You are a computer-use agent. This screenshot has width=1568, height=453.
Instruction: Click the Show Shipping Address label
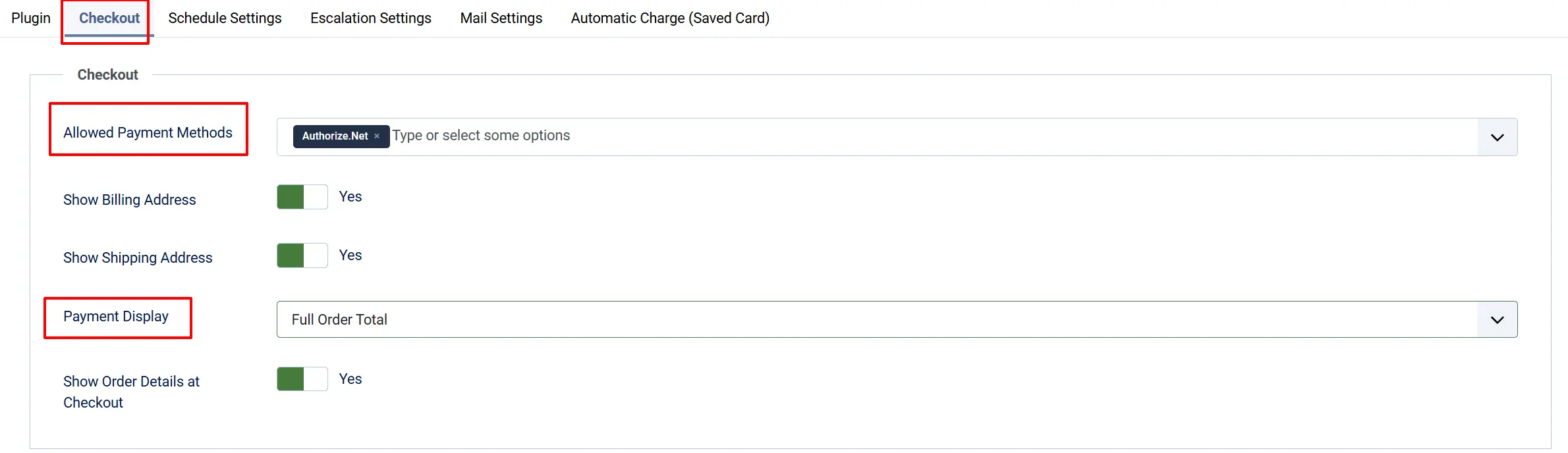138,257
